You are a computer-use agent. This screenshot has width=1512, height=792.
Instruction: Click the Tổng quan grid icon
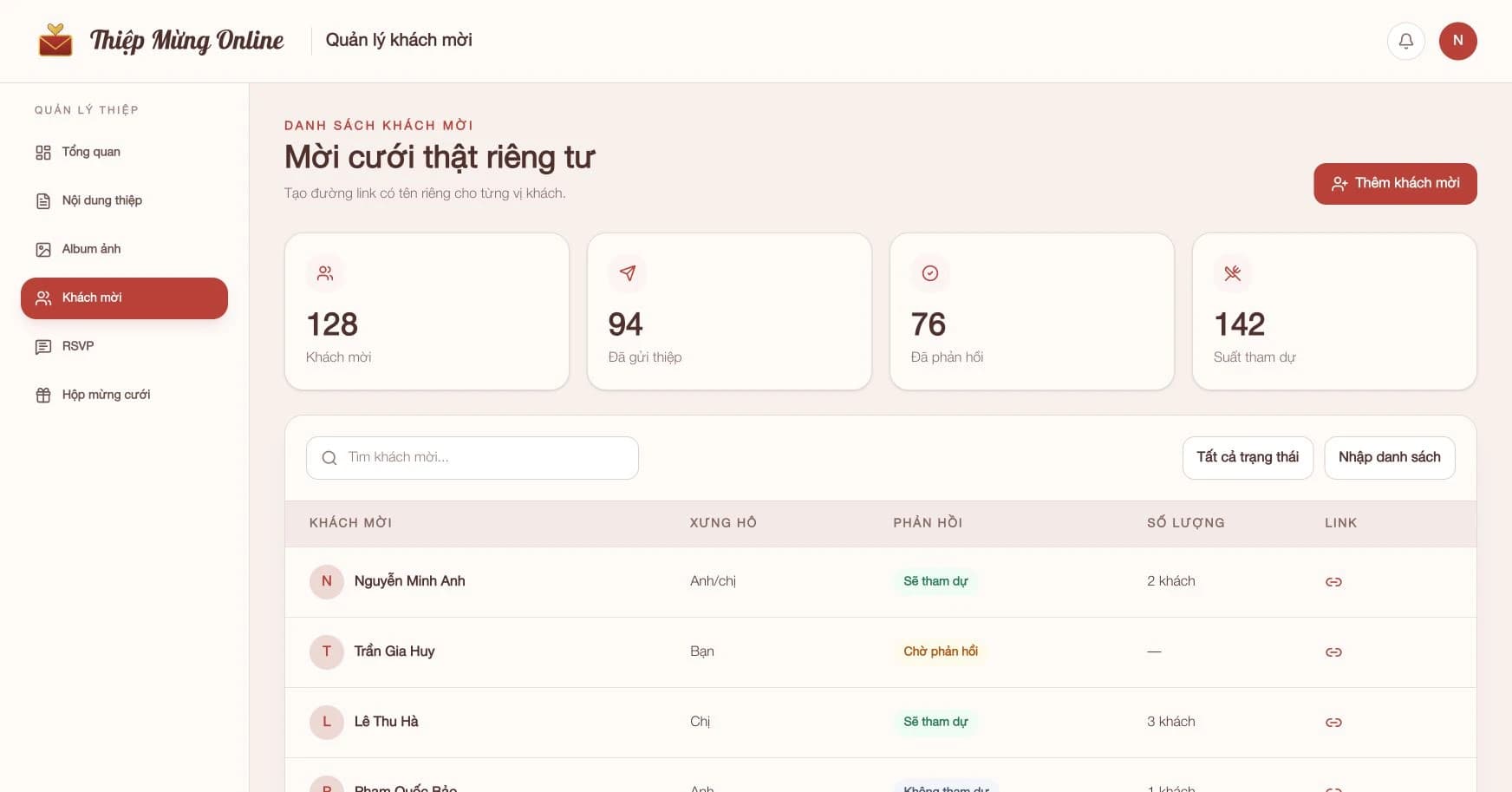43,153
